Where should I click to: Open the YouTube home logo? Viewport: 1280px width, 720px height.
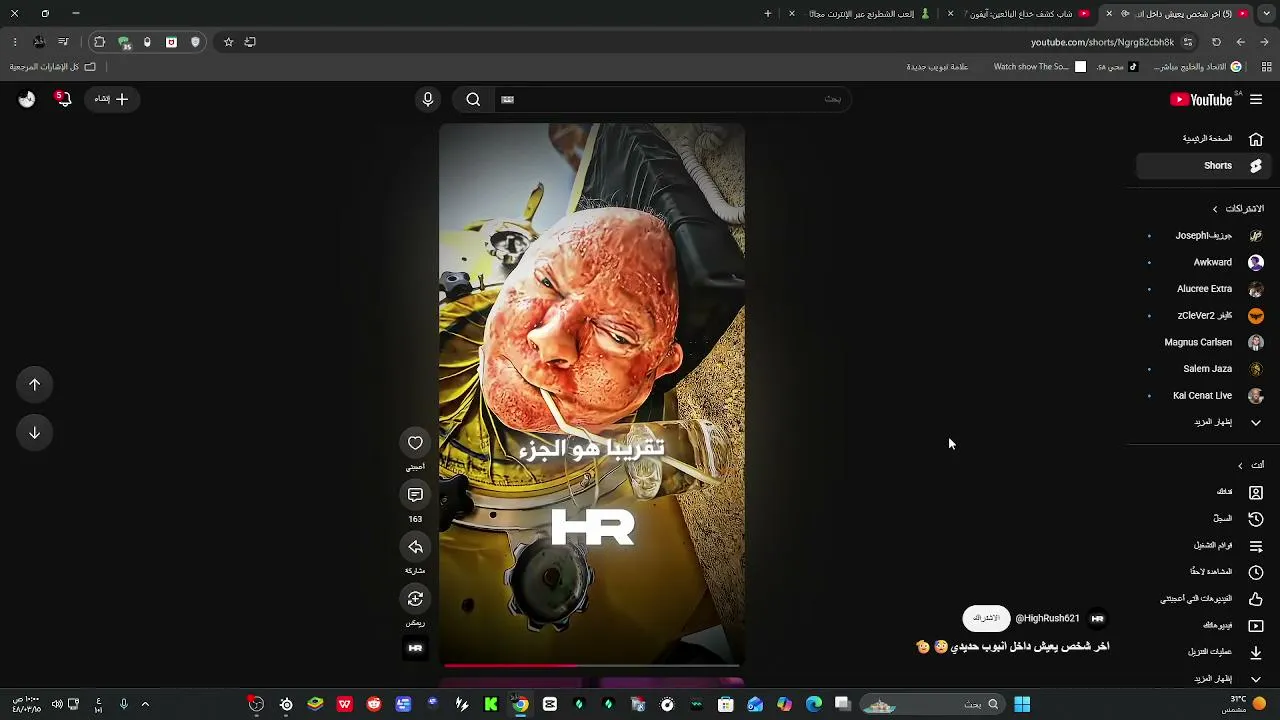click(1201, 99)
